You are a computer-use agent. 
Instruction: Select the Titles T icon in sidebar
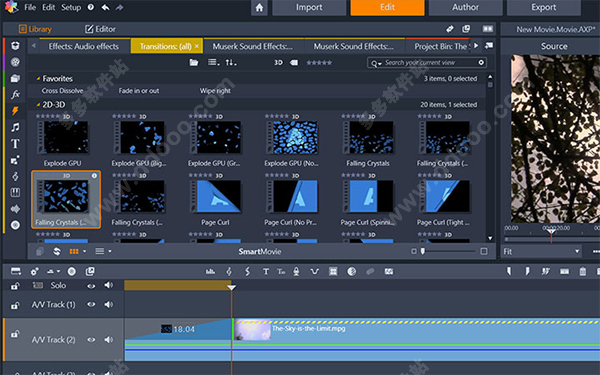point(15,143)
